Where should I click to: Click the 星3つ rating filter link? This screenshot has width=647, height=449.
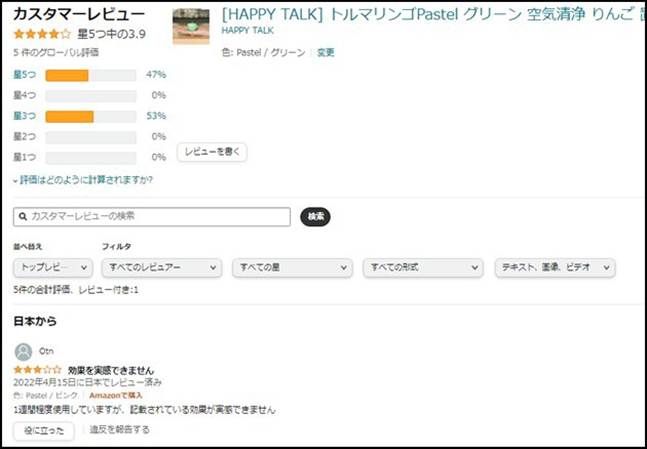[x=24, y=116]
